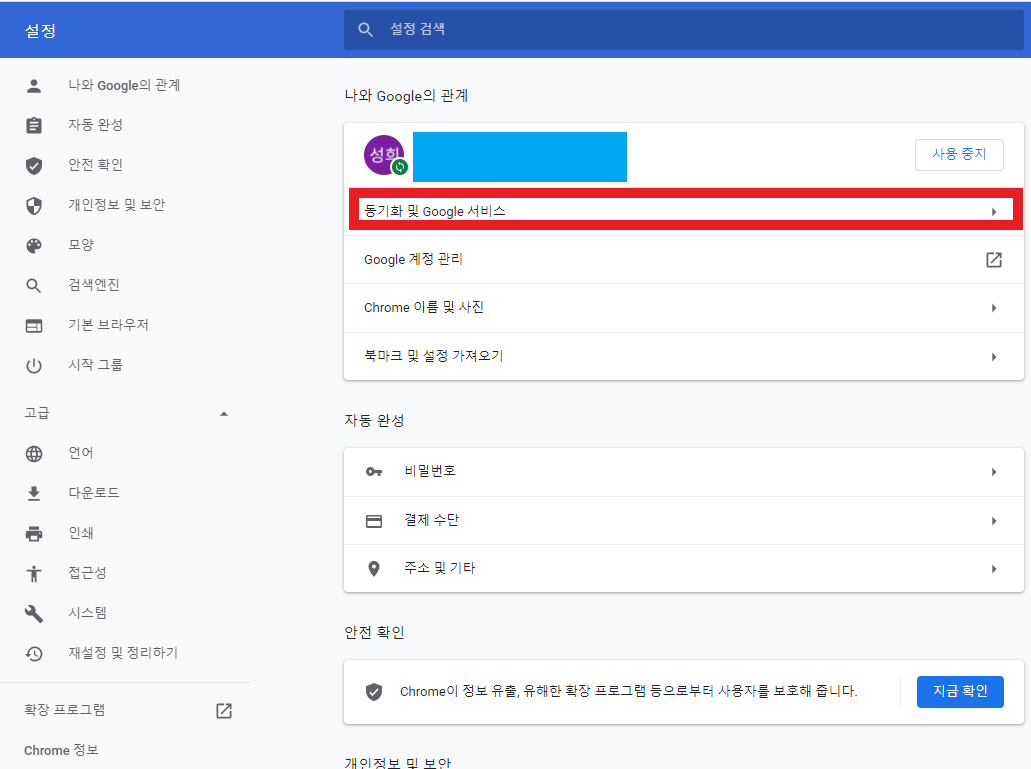Viewport: 1031px width, 769px height.
Task: Go to 재설정 및 정리하기 section
Action: 123,653
